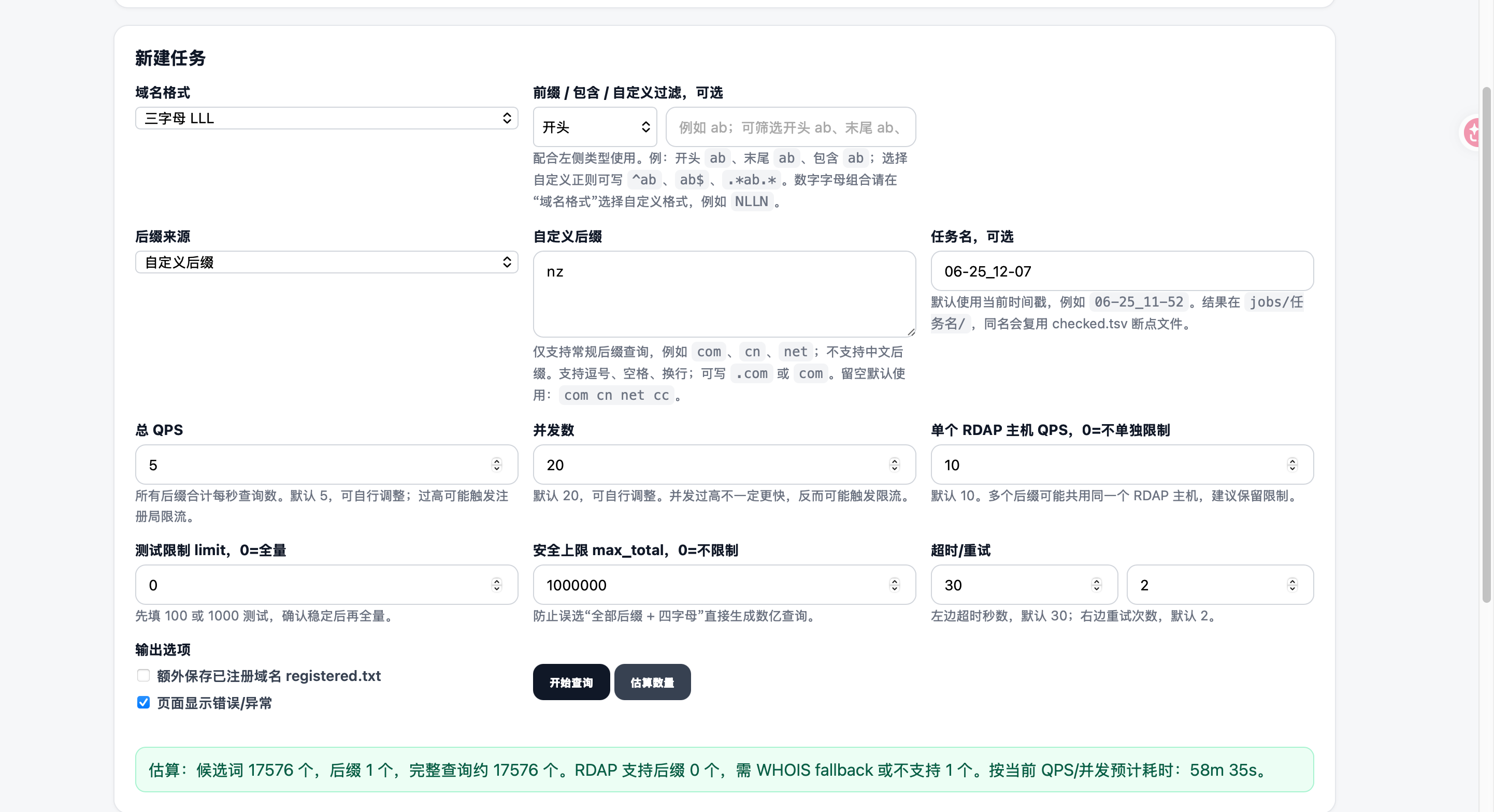The height and width of the screenshot is (812, 1494).
Task: Click the 输出选项 section label
Action: pyautogui.click(x=162, y=650)
